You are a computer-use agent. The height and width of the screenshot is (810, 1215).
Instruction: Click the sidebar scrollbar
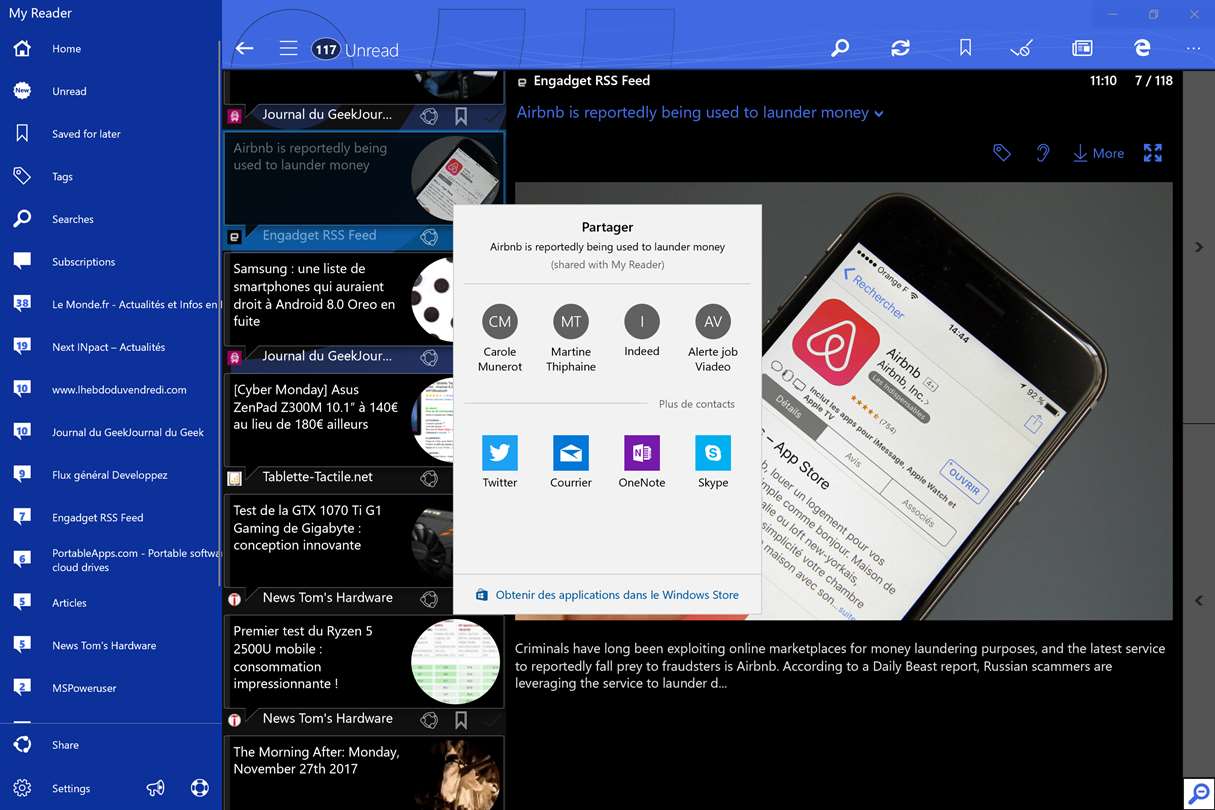point(219,314)
